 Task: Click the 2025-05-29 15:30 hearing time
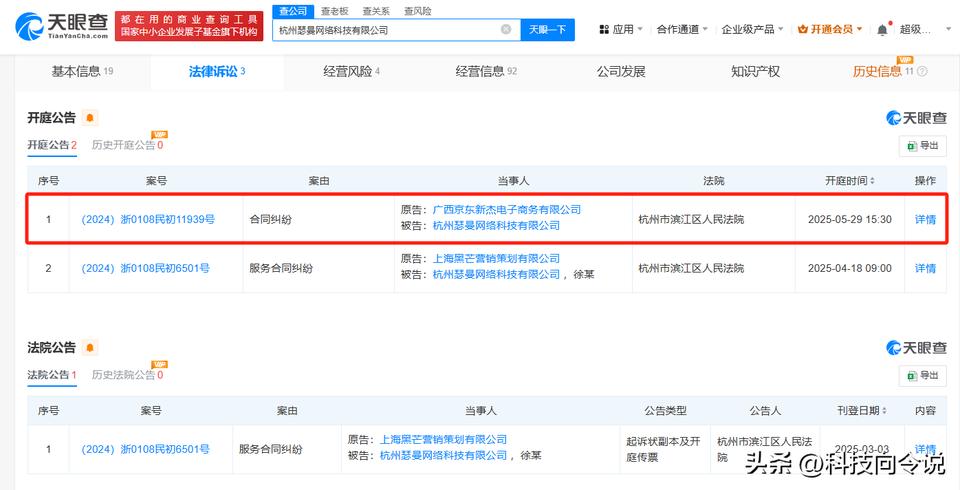pos(850,219)
